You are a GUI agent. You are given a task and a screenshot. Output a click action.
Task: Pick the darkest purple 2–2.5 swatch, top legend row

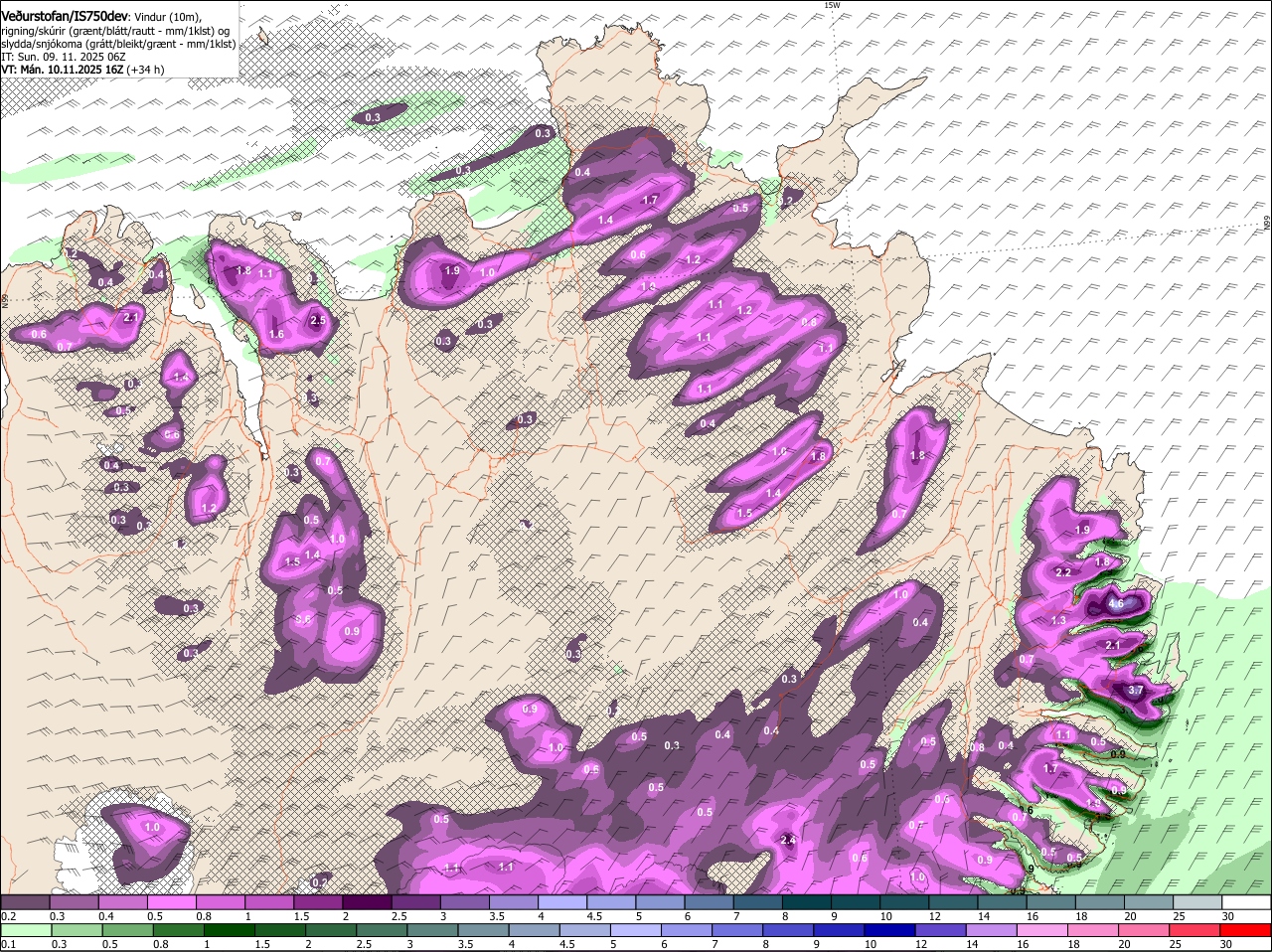click(367, 902)
